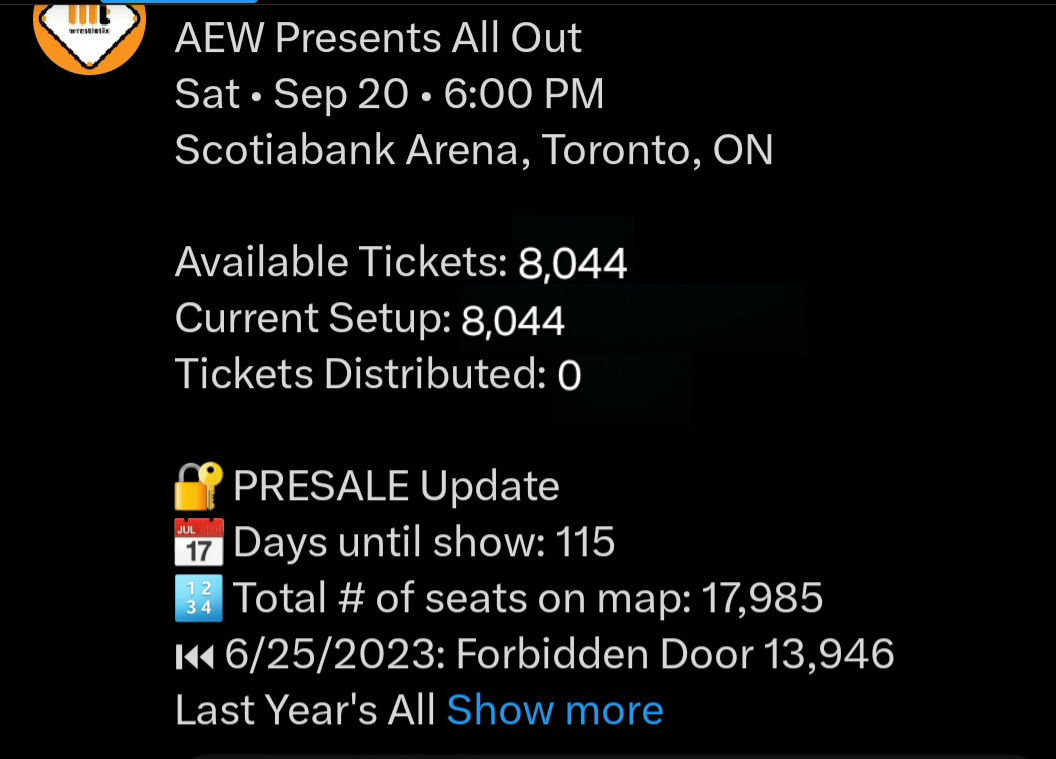Click the 1234 numbers emoji

199,598
